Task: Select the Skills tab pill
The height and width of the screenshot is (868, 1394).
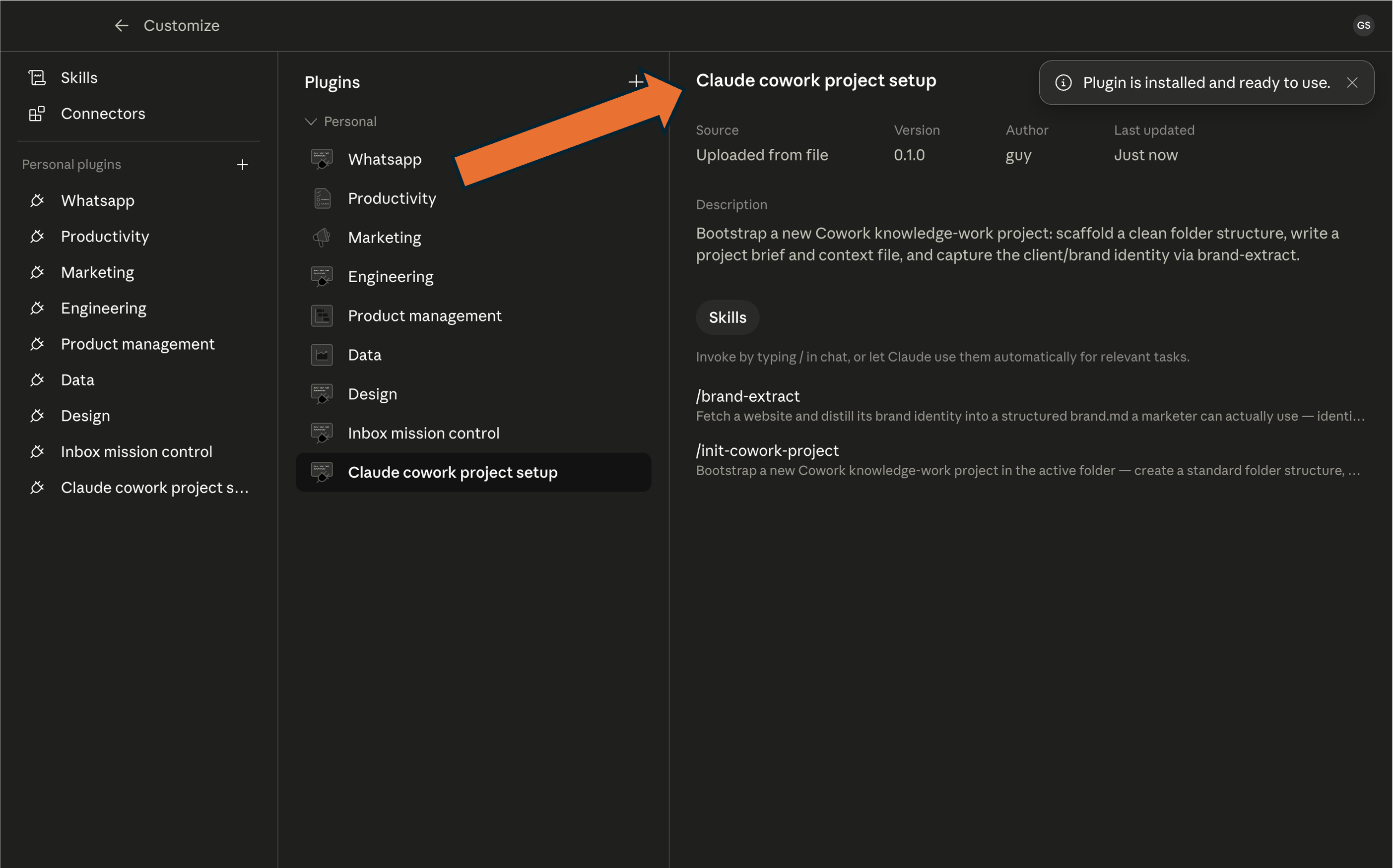Action: 727,317
